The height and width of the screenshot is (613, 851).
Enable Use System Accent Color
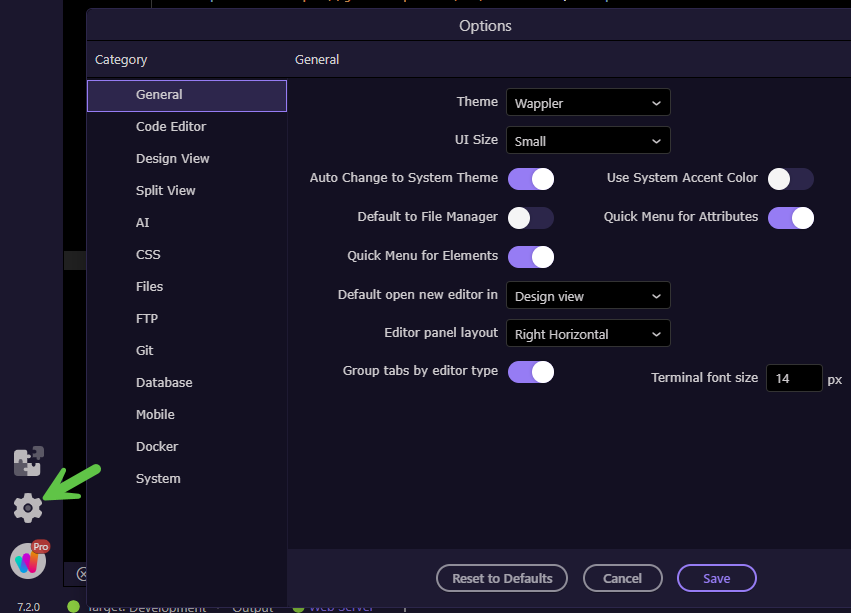coord(790,179)
